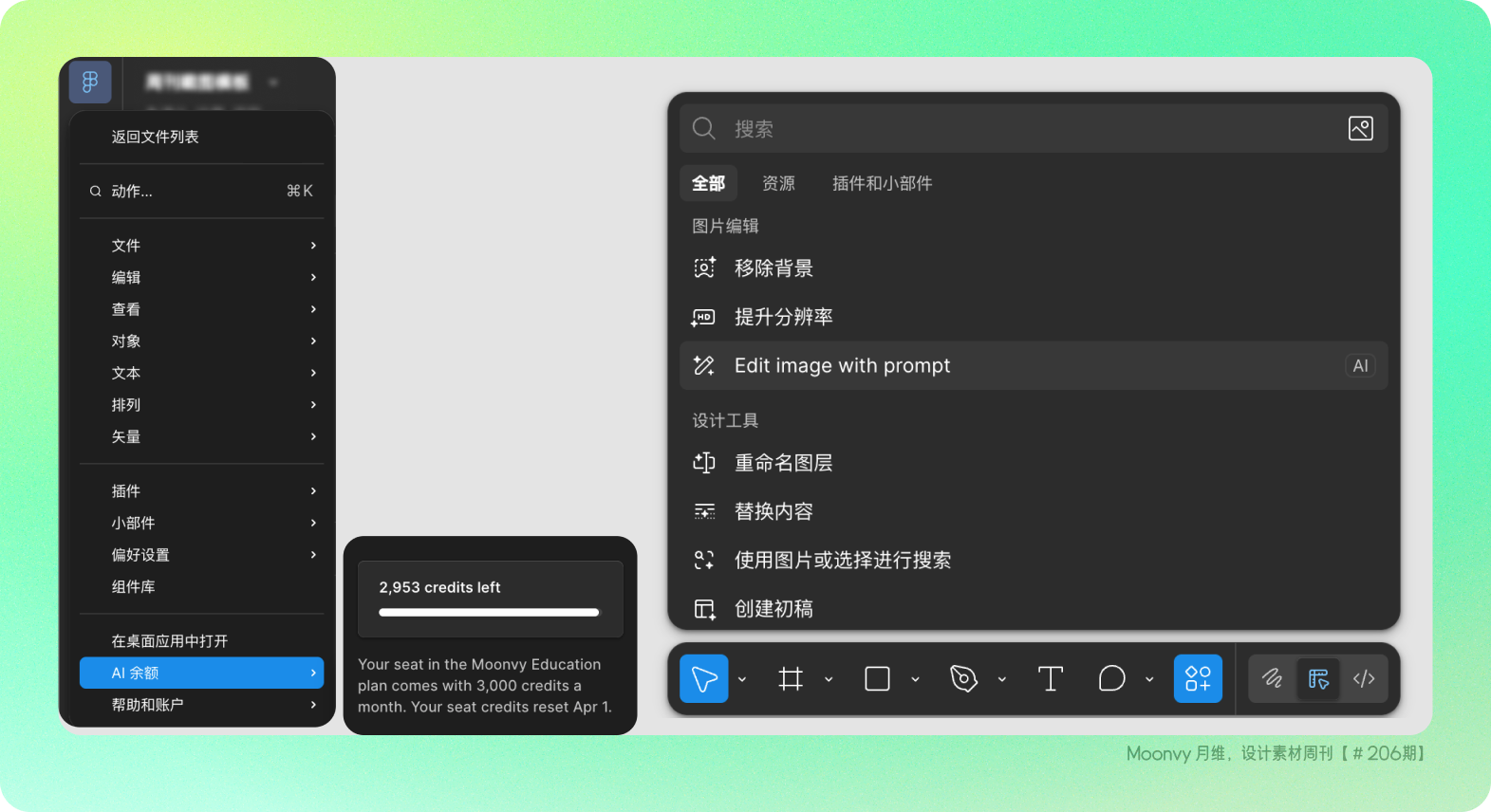Switch to Draw mode in toolbar

(x=1272, y=679)
